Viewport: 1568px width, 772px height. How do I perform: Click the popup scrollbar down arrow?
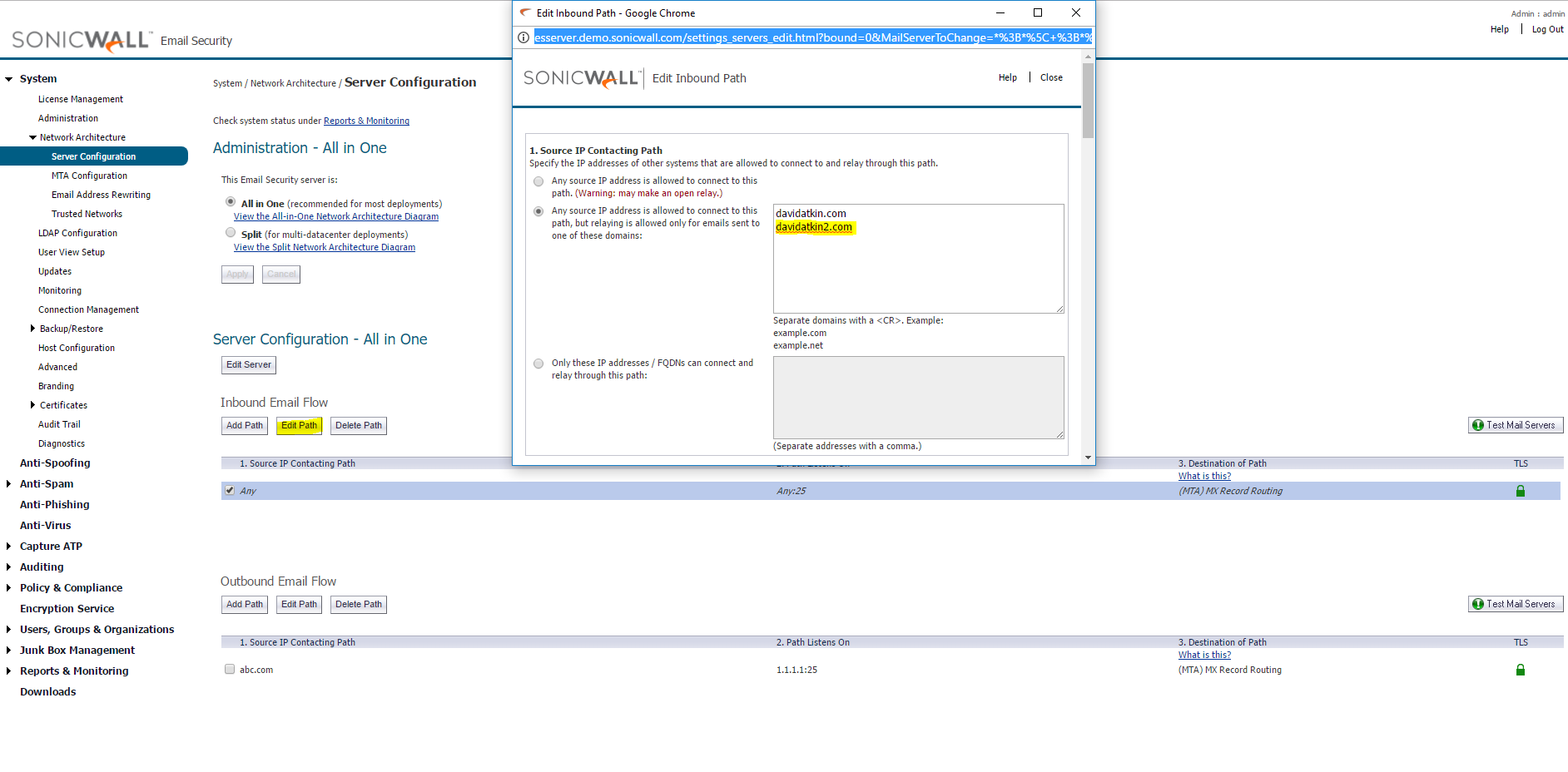pyautogui.click(x=1088, y=458)
